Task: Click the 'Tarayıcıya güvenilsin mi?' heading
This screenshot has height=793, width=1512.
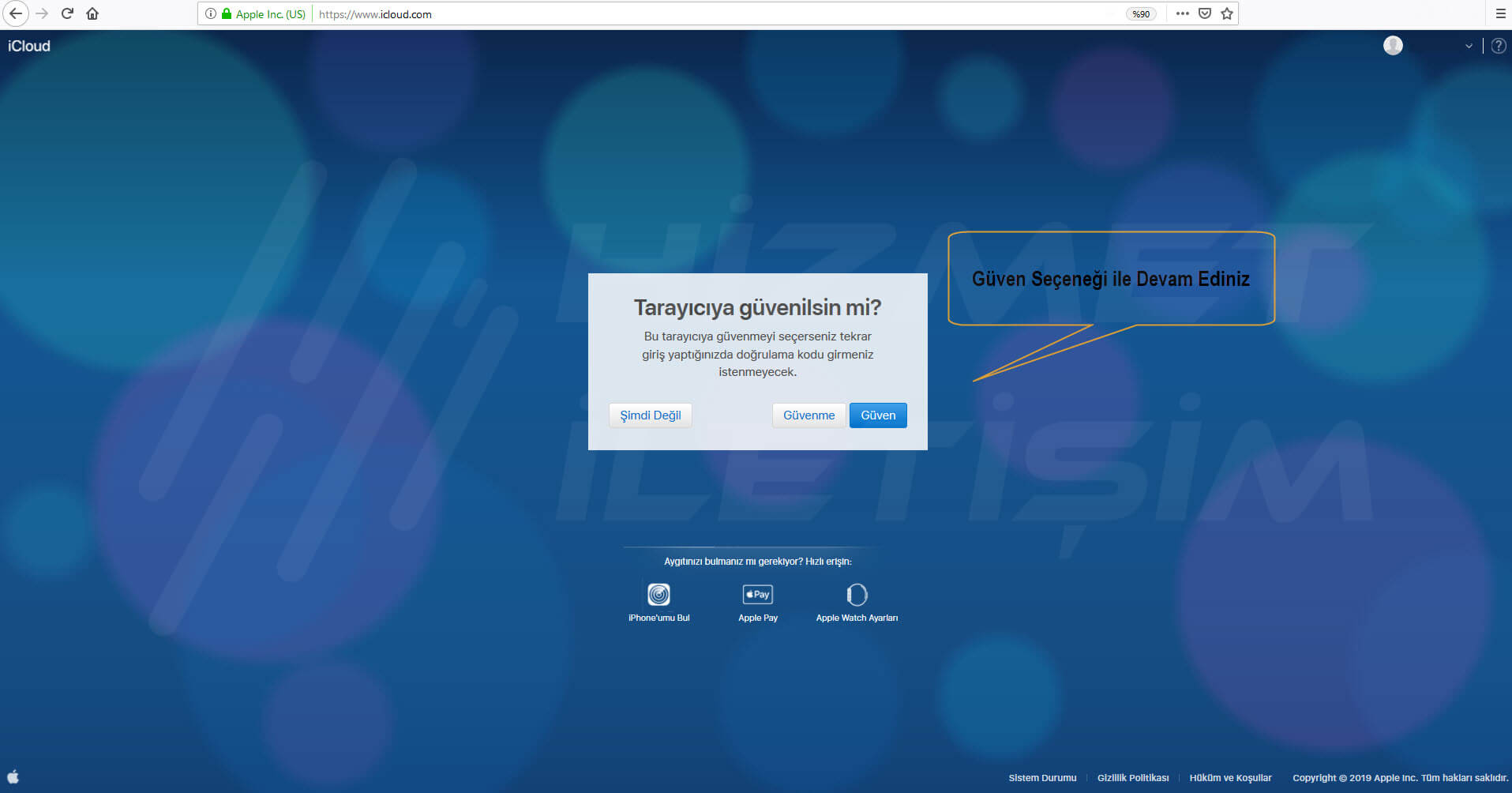Action: pos(757,307)
